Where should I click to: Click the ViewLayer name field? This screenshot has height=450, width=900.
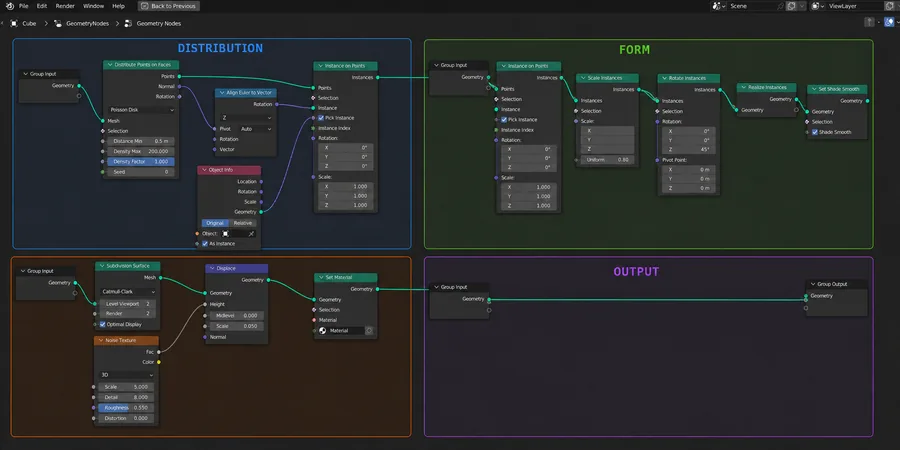coord(855,6)
